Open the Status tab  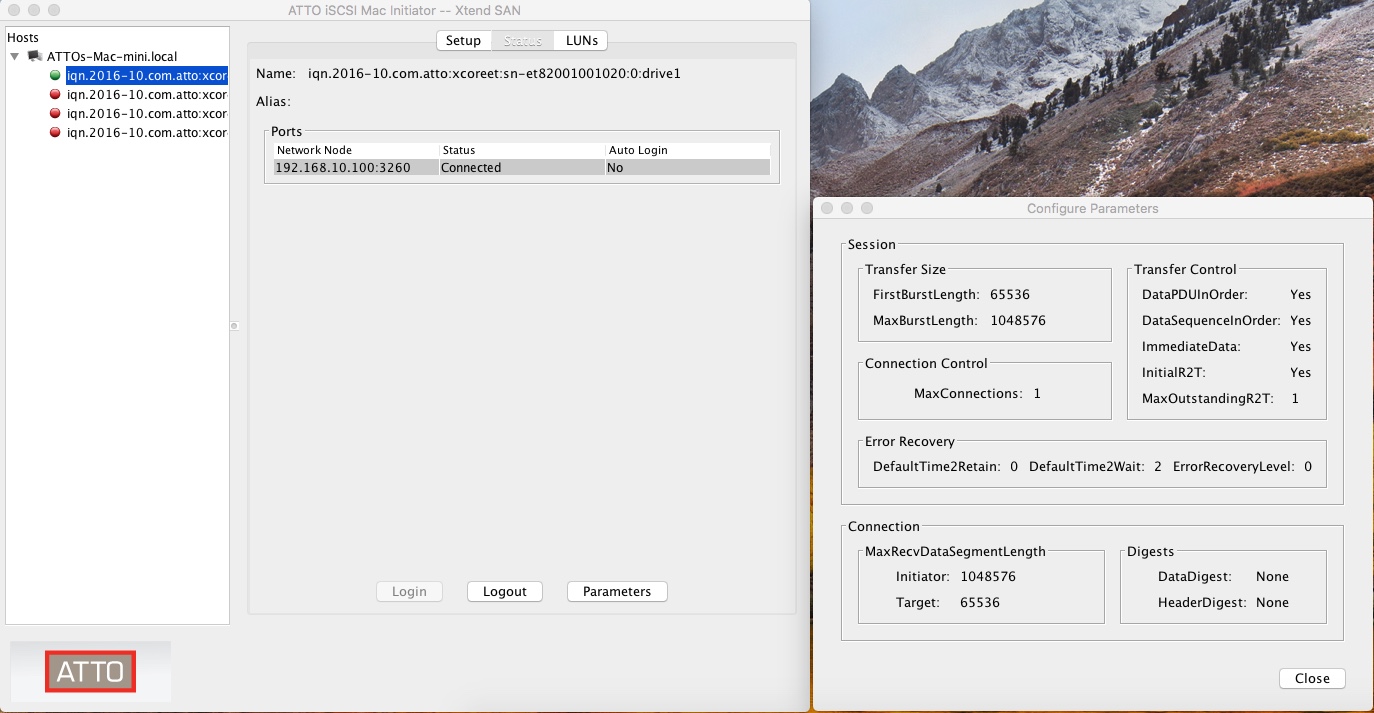pos(522,41)
